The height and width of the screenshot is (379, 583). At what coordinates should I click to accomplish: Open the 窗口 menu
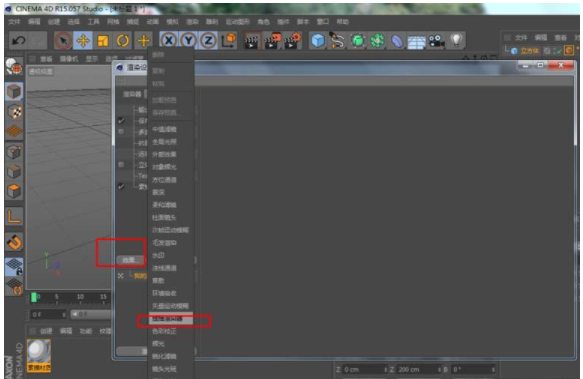(x=322, y=22)
